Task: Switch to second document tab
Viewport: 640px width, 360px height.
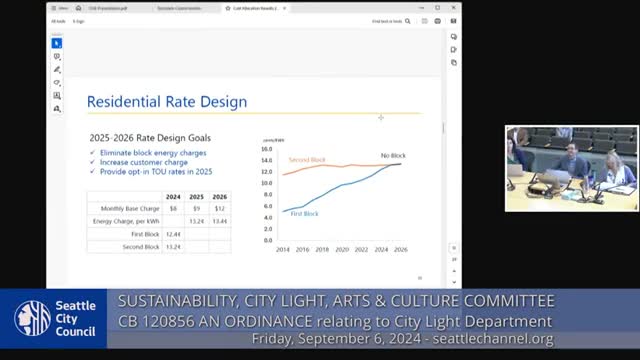Action: (x=179, y=8)
